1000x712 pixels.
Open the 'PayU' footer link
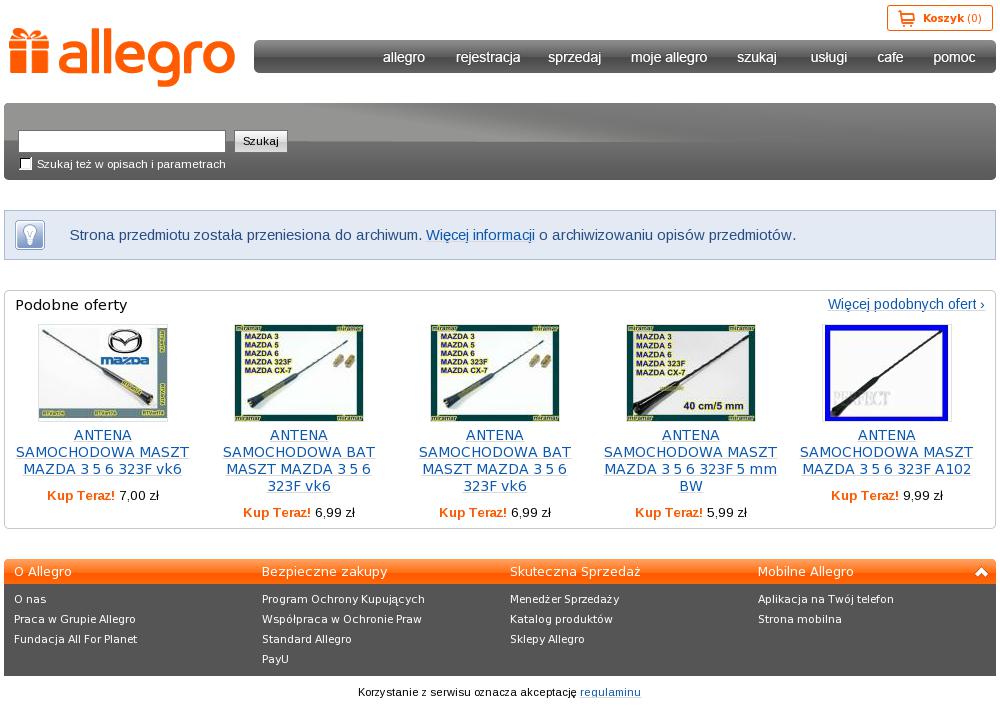tap(276, 659)
